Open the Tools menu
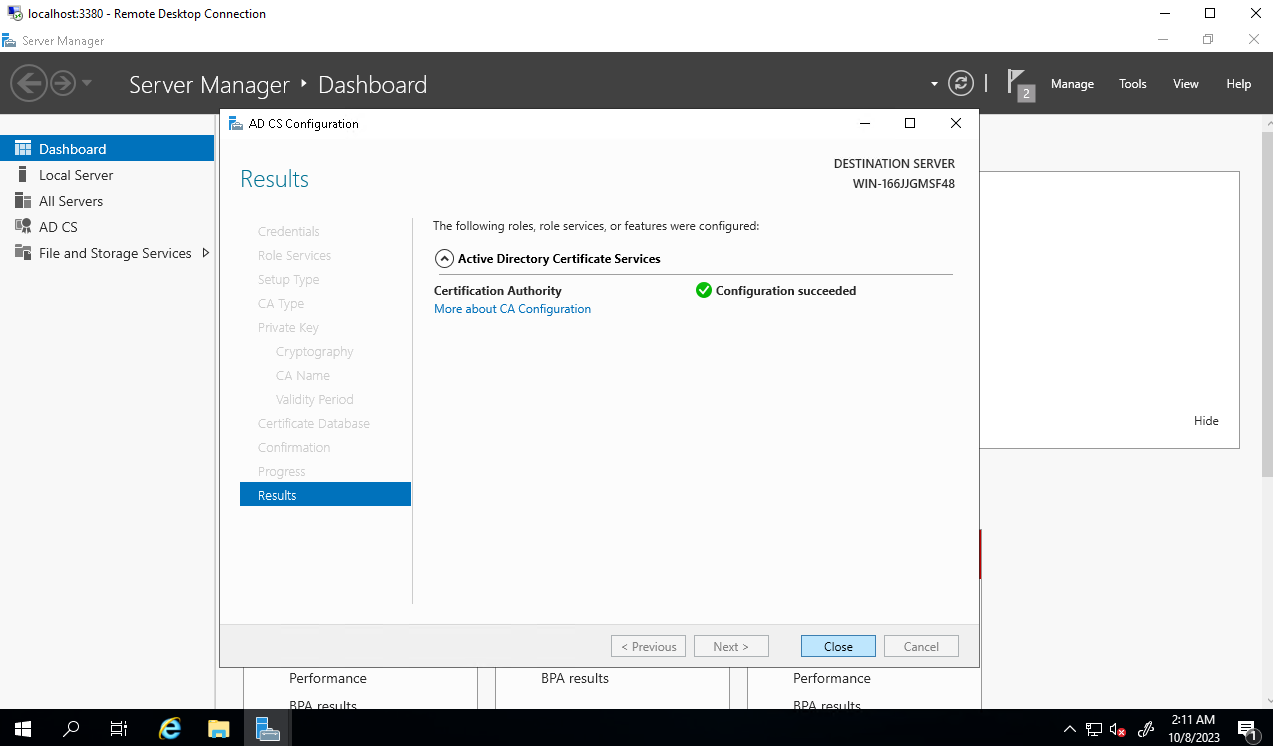 tap(1132, 84)
